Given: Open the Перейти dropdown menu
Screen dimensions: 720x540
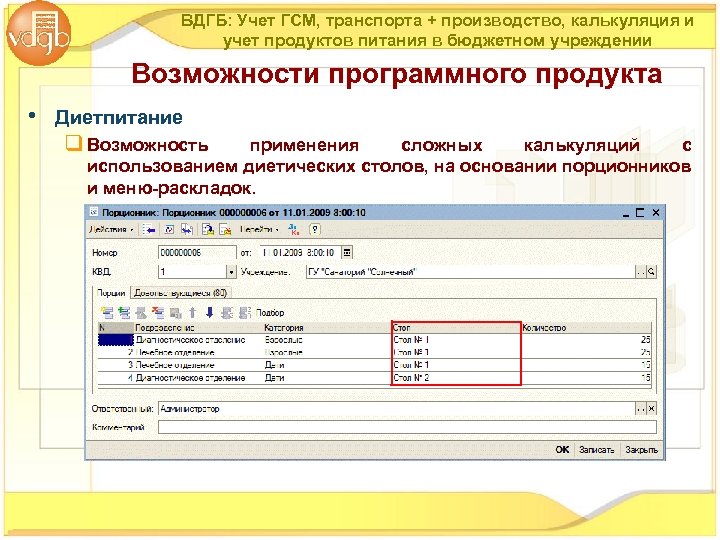Looking at the screenshot, I should pos(259,230).
